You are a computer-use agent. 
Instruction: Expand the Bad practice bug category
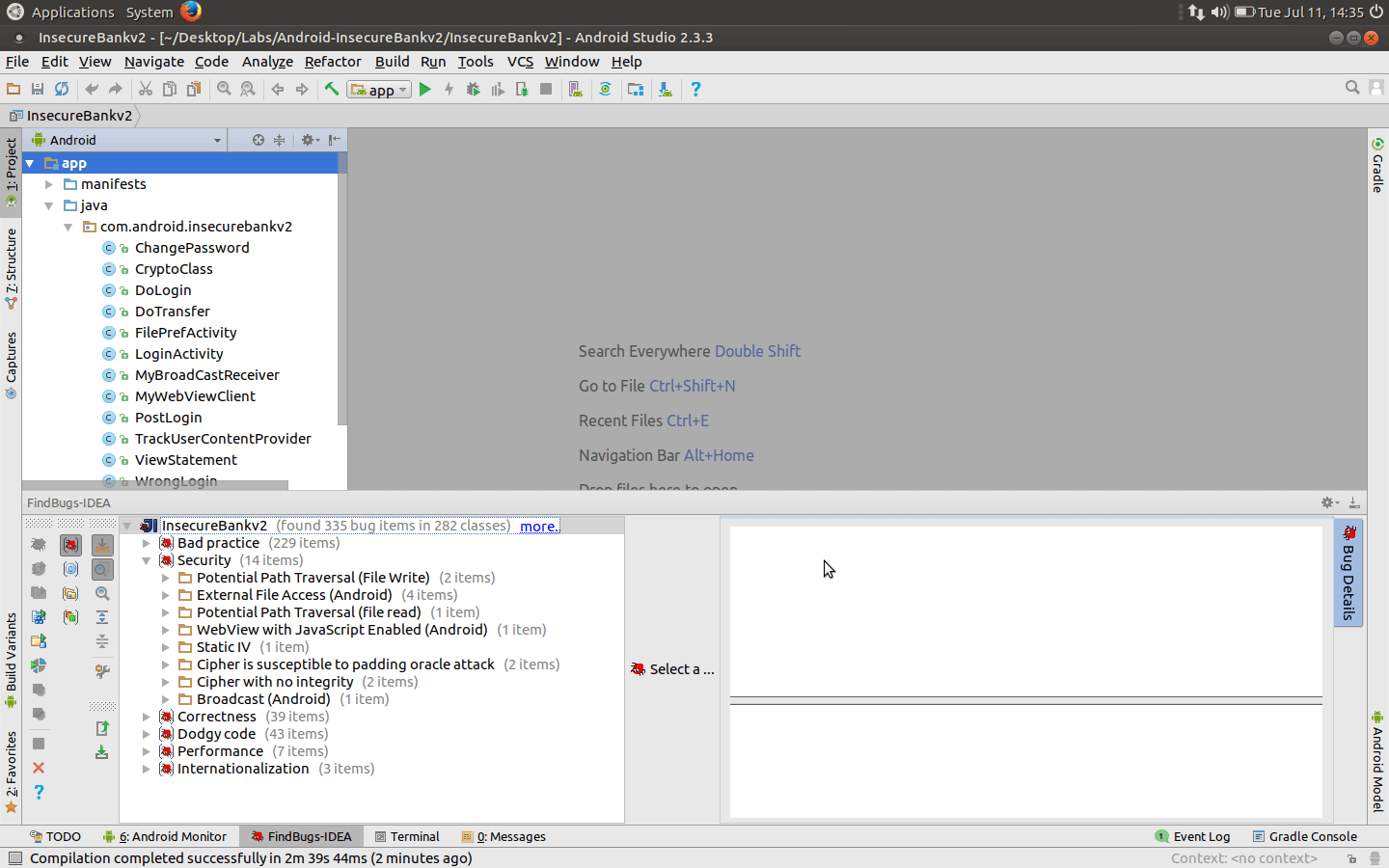147,543
